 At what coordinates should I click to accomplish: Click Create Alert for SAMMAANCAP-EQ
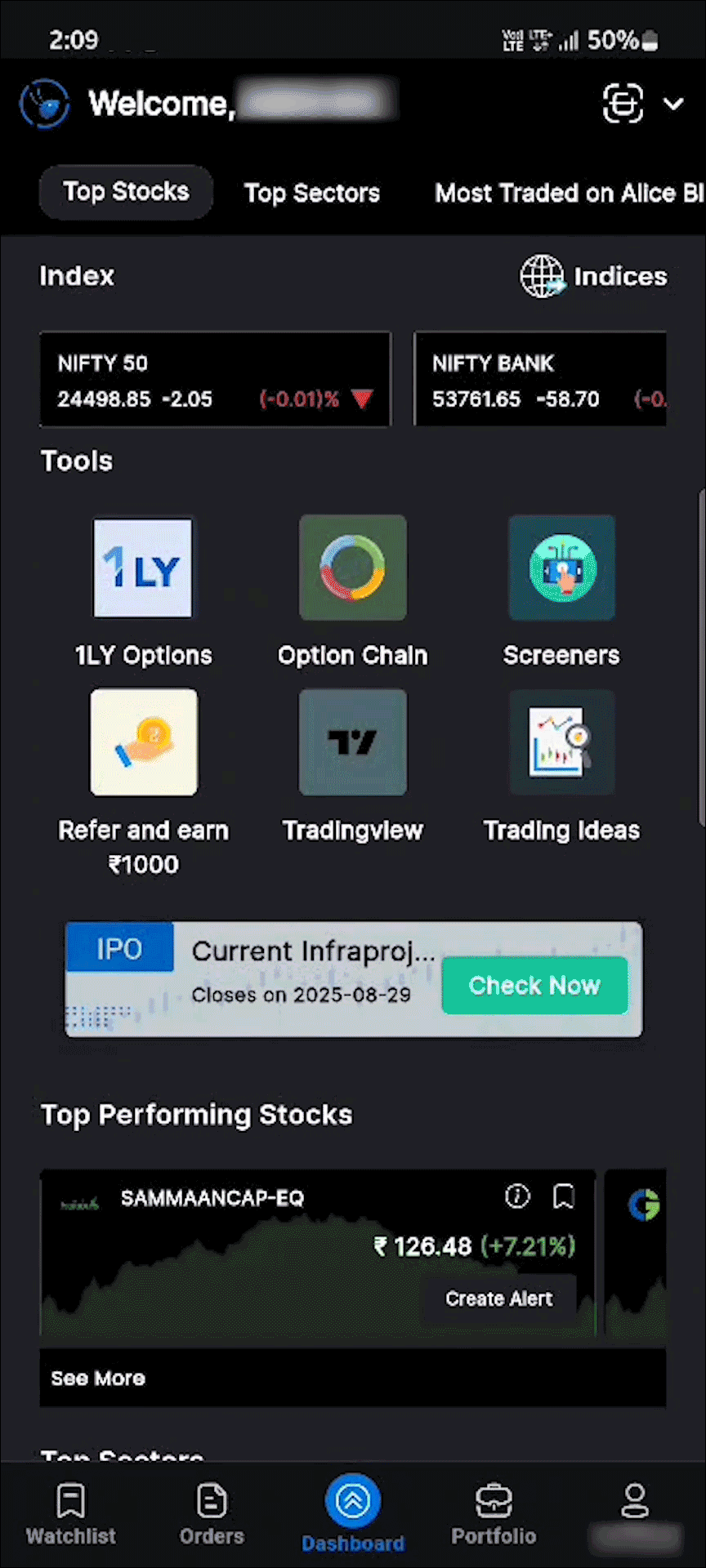click(x=498, y=1298)
